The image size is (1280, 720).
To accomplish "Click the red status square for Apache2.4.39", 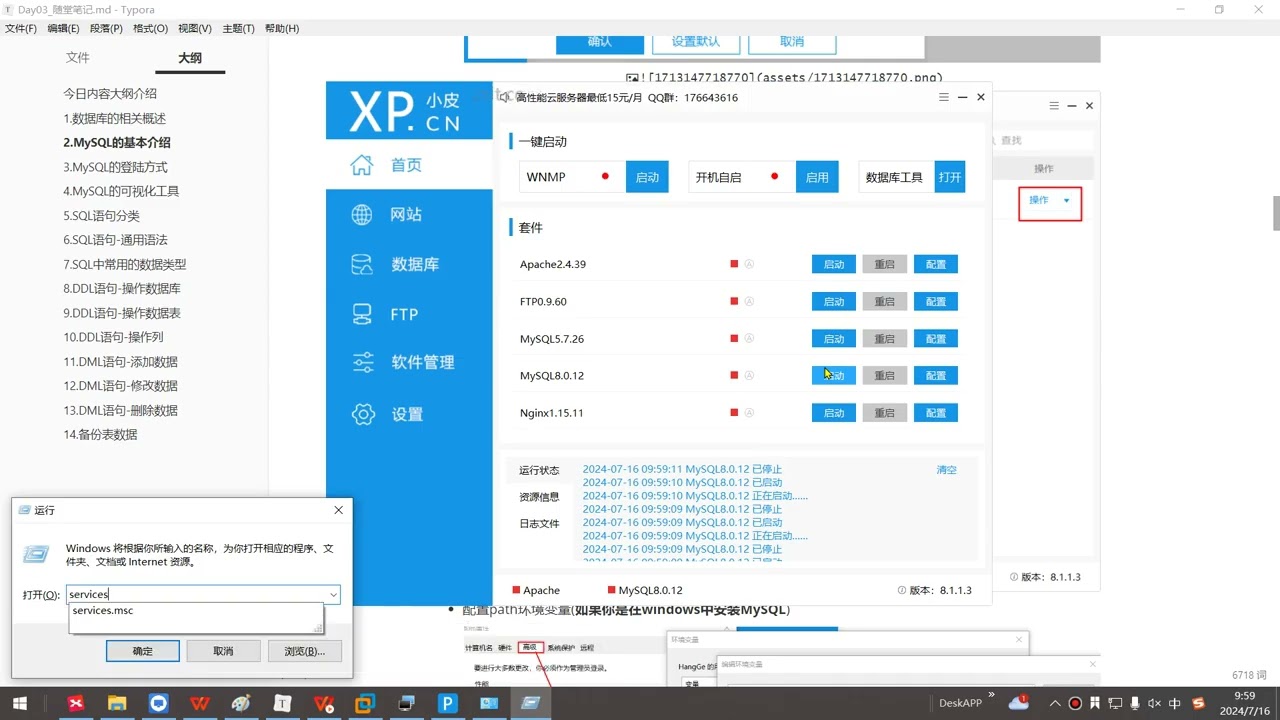I will [734, 264].
